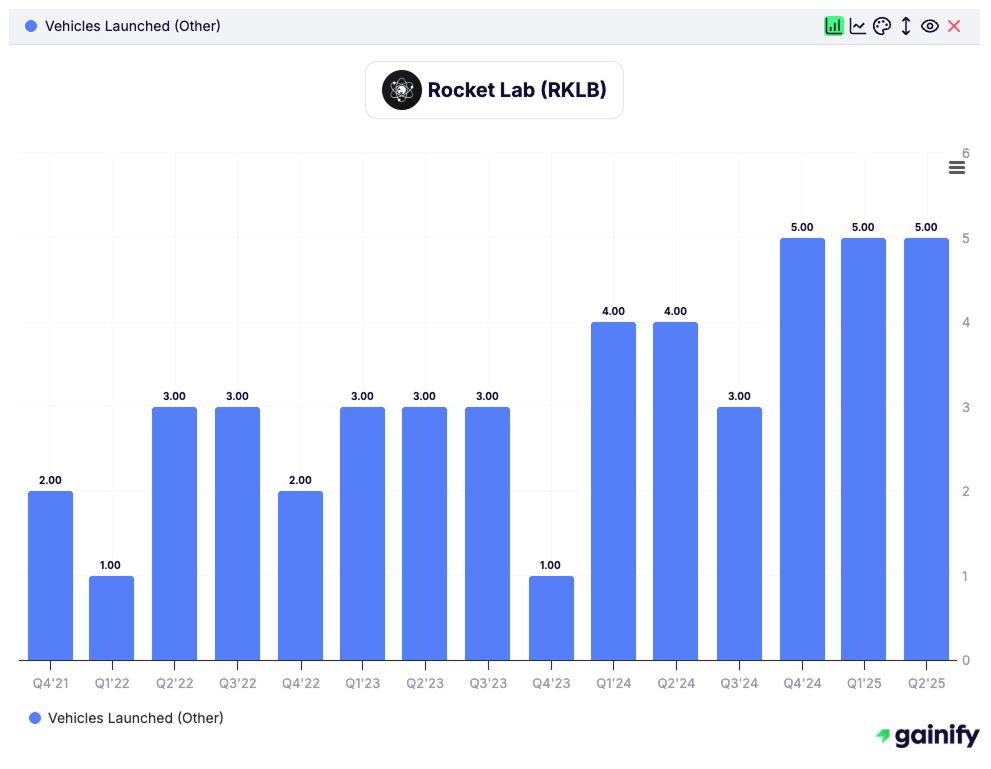This screenshot has height=769, width=991.
Task: Switch to line chart view
Action: coord(858,26)
